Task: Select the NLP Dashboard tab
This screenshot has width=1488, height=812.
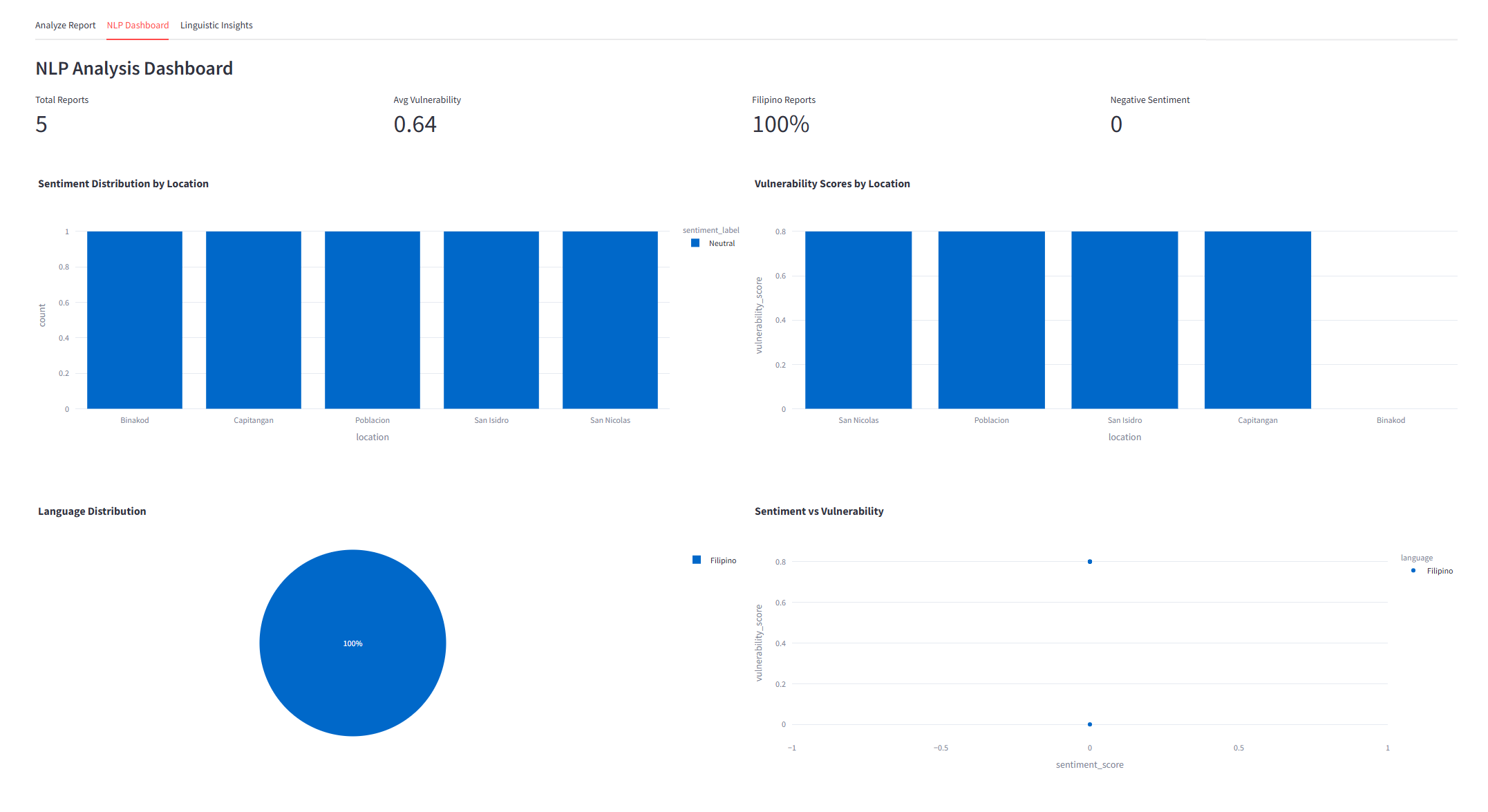Action: [x=138, y=26]
